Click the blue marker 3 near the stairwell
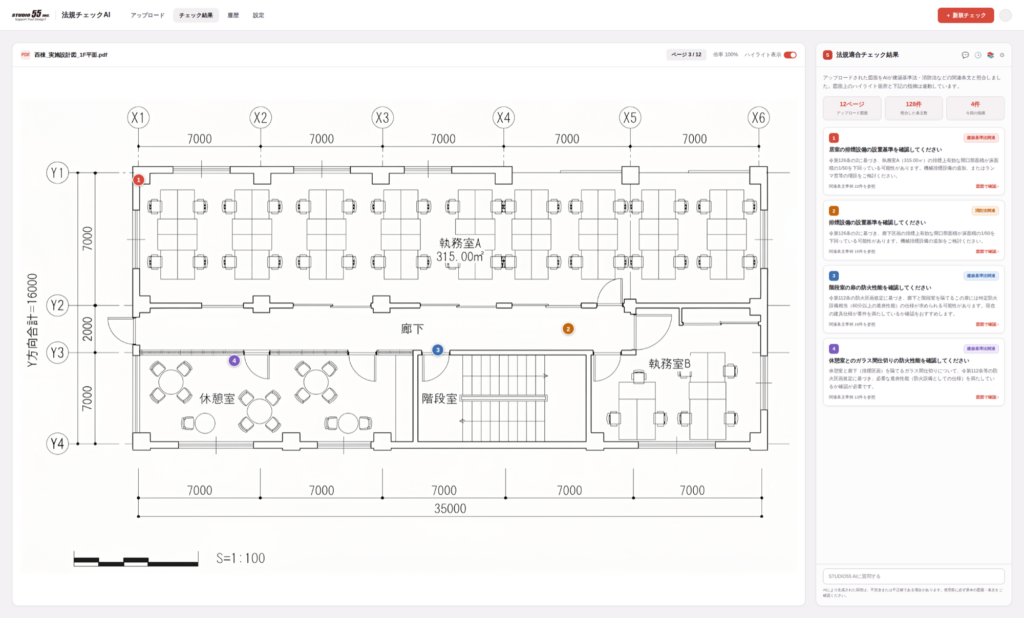Image resolution: width=1024 pixels, height=618 pixels. pos(438,350)
